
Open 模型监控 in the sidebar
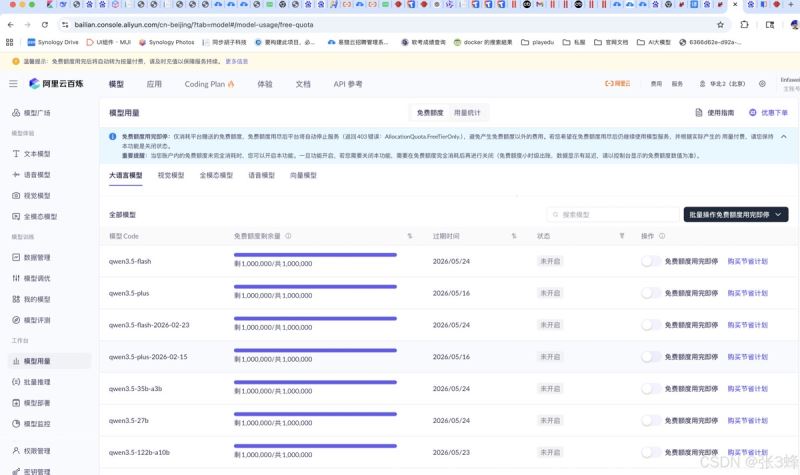click(x=31, y=423)
